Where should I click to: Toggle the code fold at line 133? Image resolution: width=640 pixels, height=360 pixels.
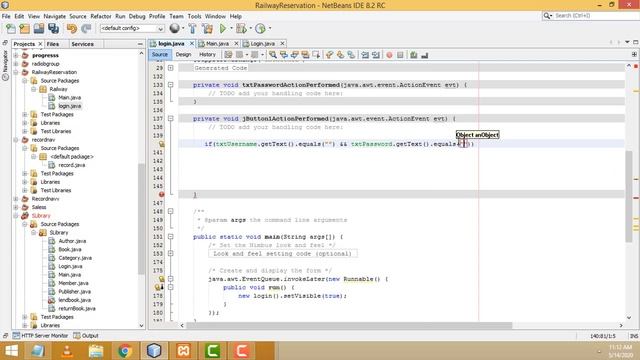pos(171,85)
